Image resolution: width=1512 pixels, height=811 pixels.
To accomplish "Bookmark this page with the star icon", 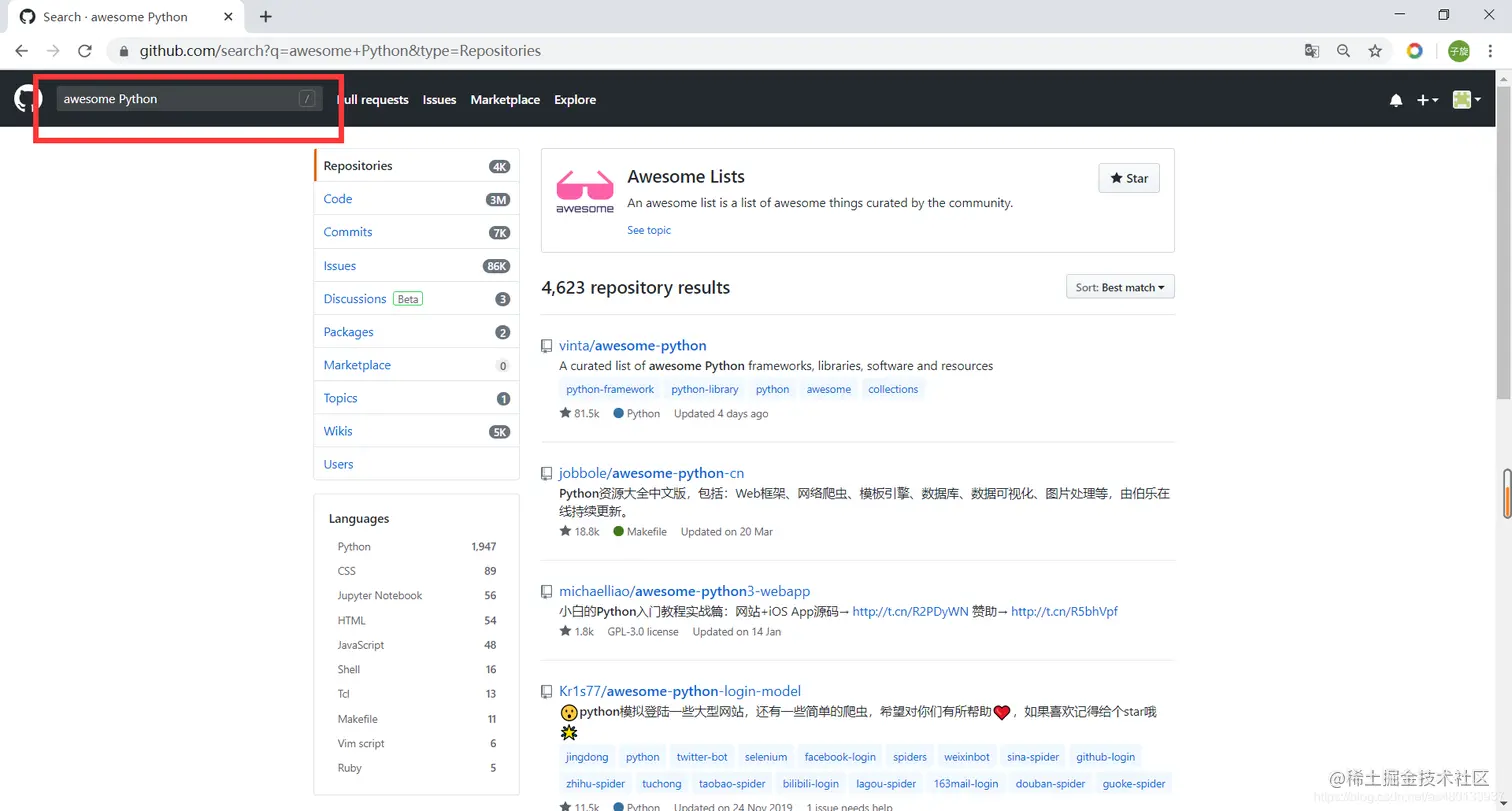I will 1375,51.
